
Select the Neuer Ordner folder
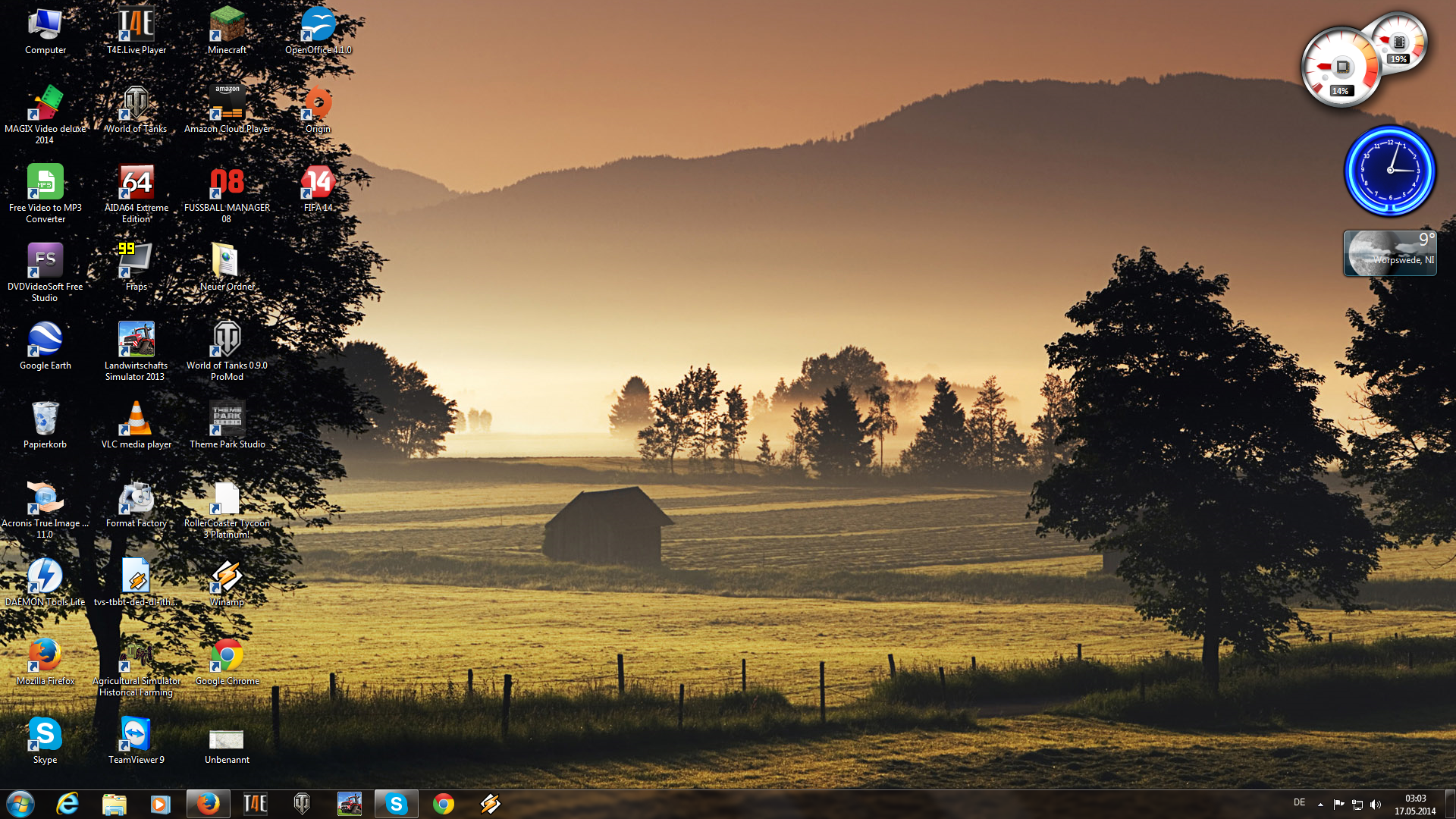pyautogui.click(x=227, y=268)
